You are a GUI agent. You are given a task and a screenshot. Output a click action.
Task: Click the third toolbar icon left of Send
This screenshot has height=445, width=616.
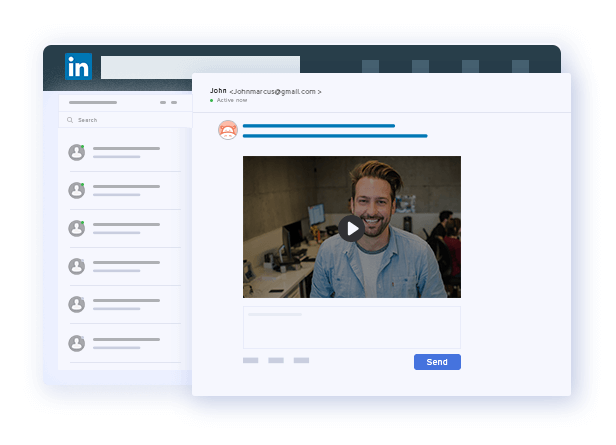pos(301,360)
